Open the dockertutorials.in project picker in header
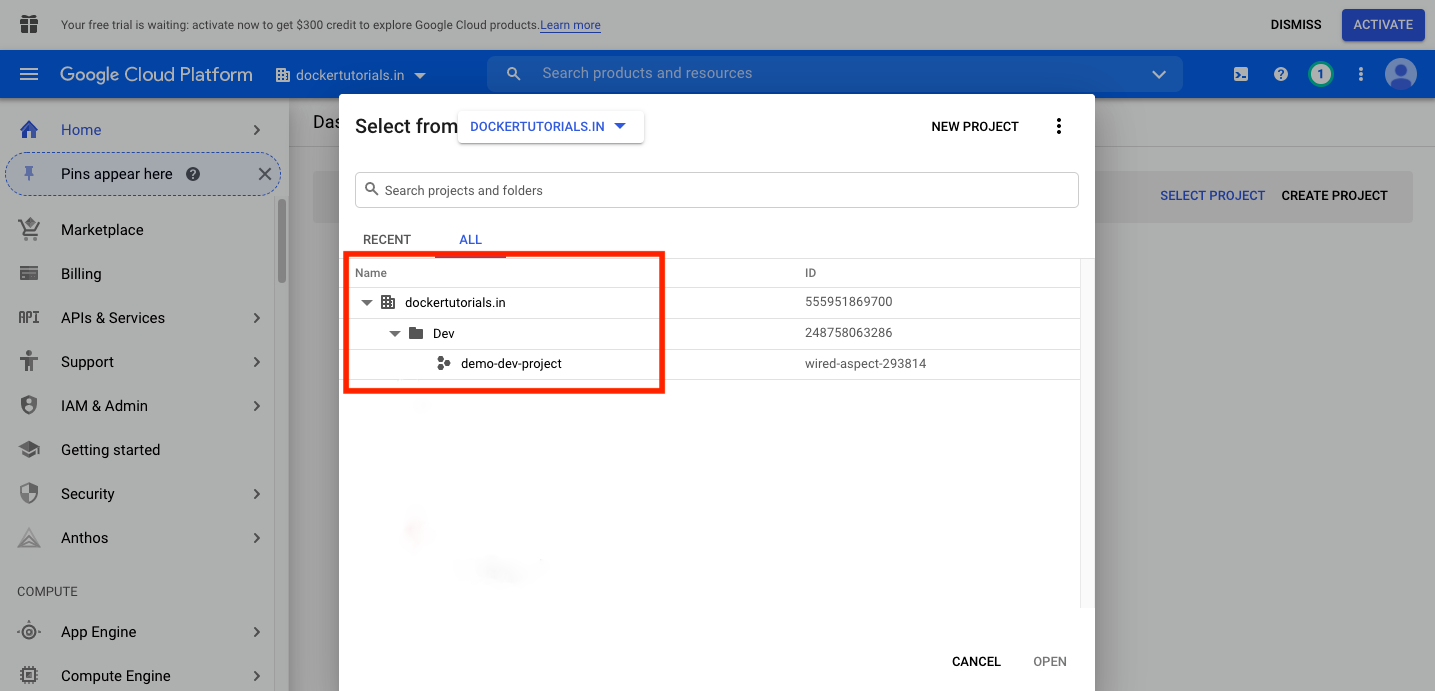 [351, 75]
